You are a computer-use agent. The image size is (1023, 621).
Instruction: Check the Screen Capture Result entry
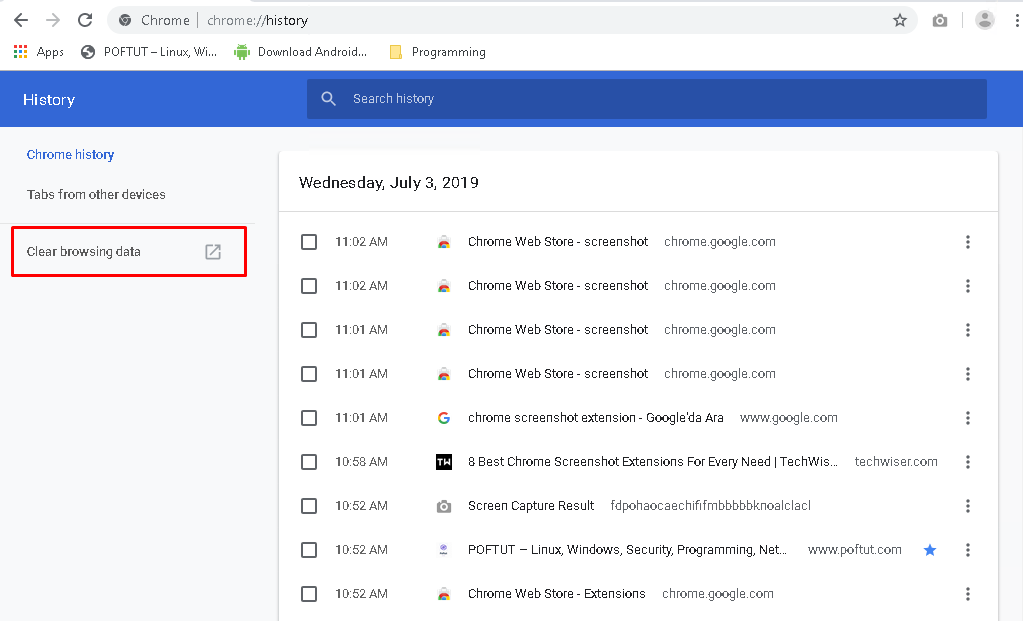coord(309,506)
